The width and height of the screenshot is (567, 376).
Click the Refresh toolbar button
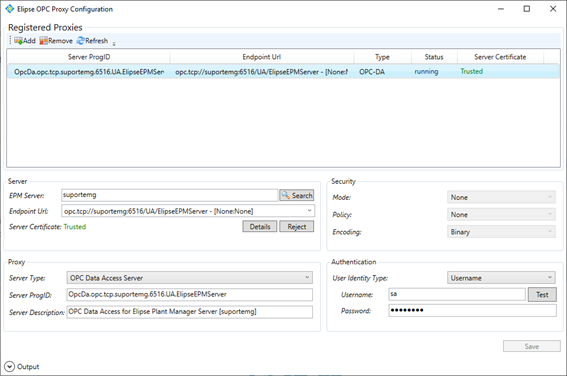(x=92, y=41)
